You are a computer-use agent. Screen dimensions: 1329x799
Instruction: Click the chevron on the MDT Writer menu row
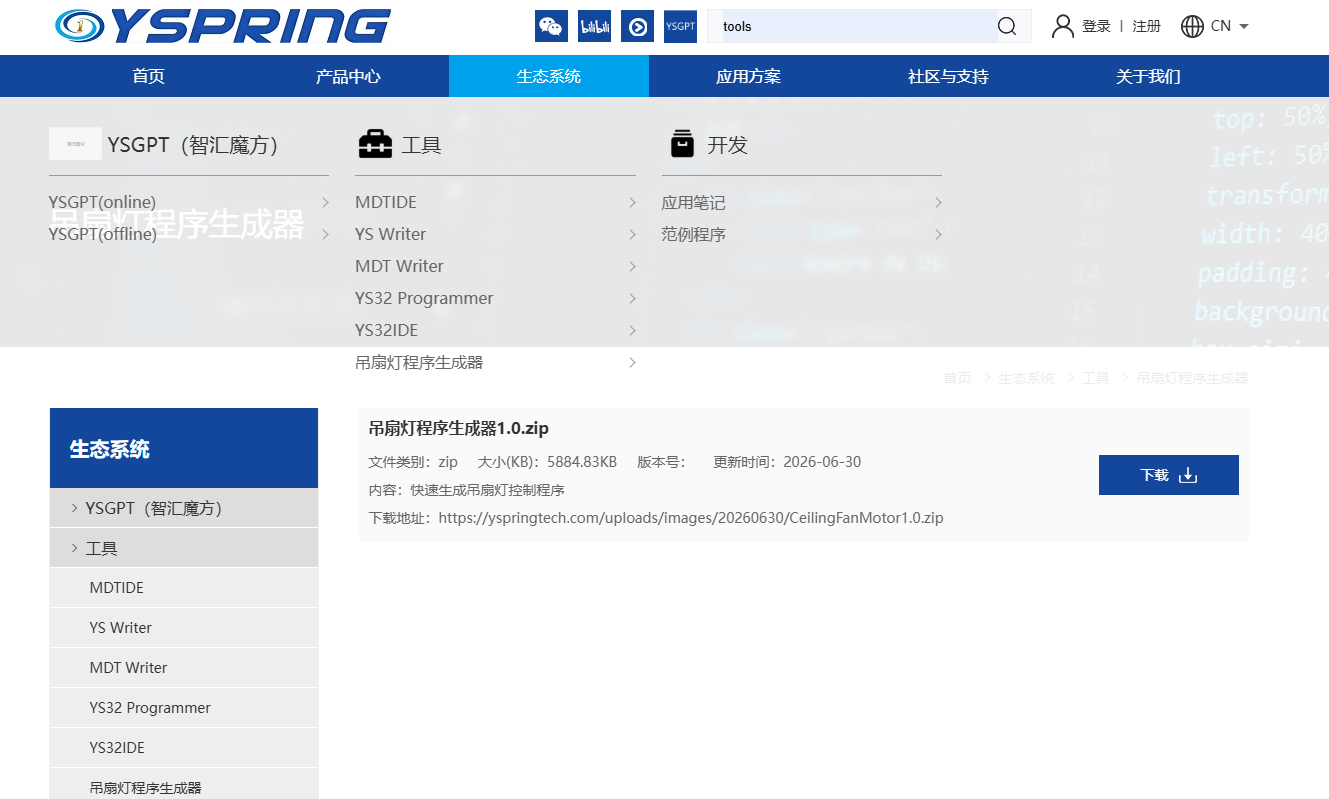click(633, 266)
